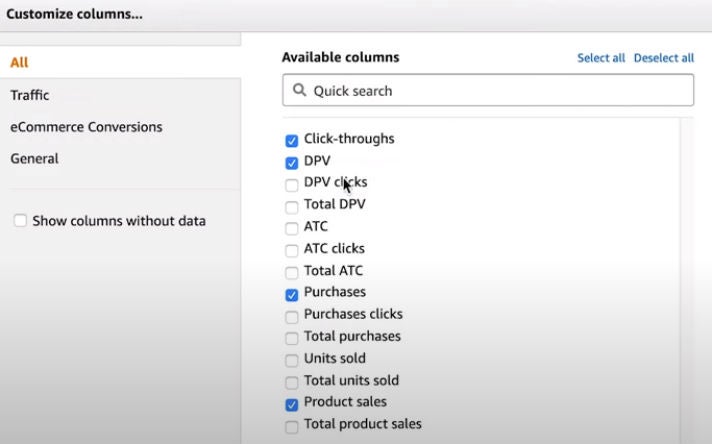Tick the Purchases clicks checkbox
The height and width of the screenshot is (444, 712).
point(292,316)
